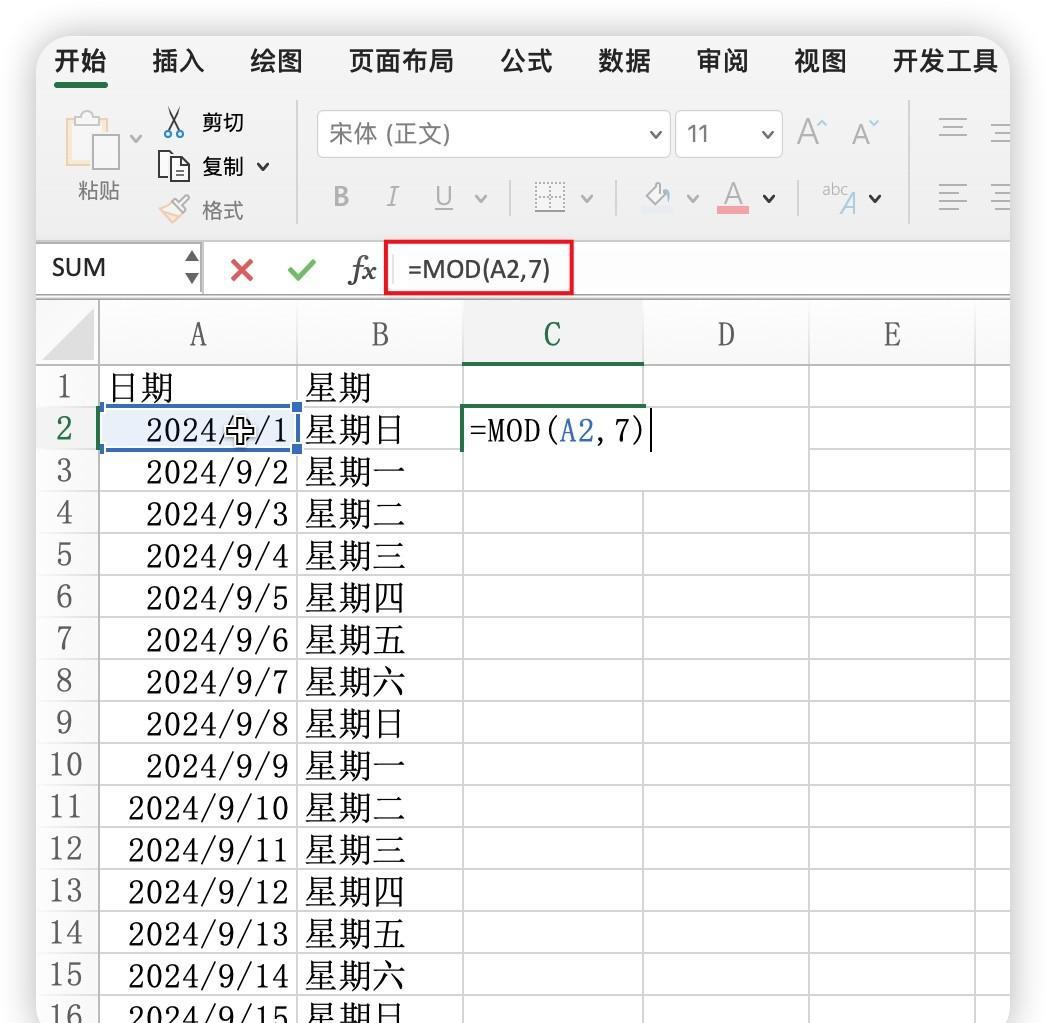Click the 复制 label button
The height and width of the screenshot is (1023, 1046).
point(223,167)
